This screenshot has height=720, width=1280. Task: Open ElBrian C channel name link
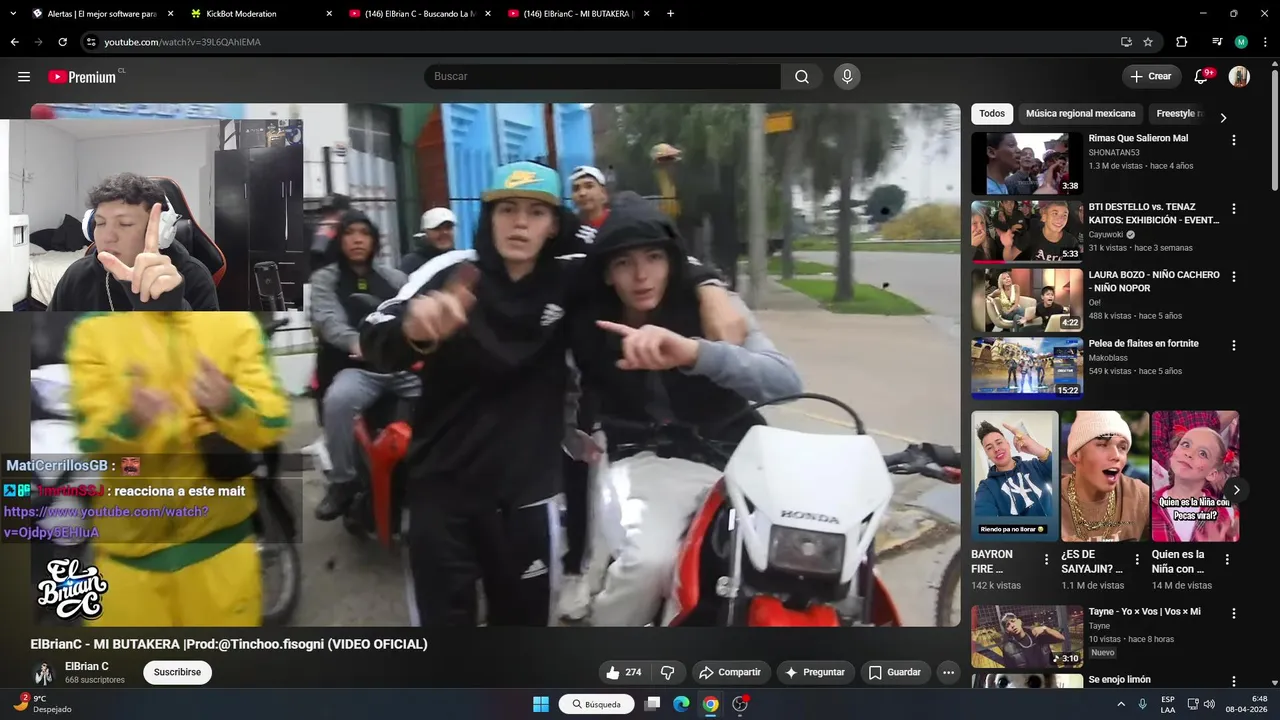[87, 666]
